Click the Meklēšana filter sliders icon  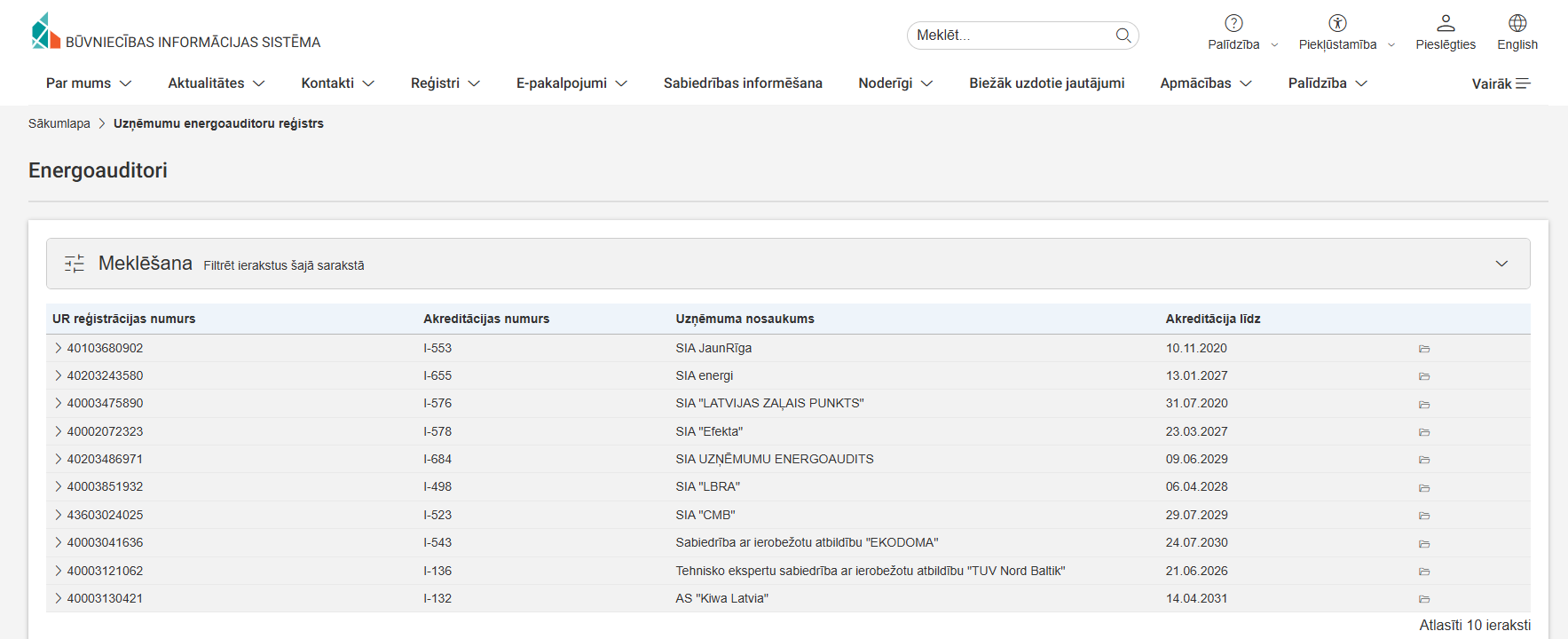(x=75, y=264)
